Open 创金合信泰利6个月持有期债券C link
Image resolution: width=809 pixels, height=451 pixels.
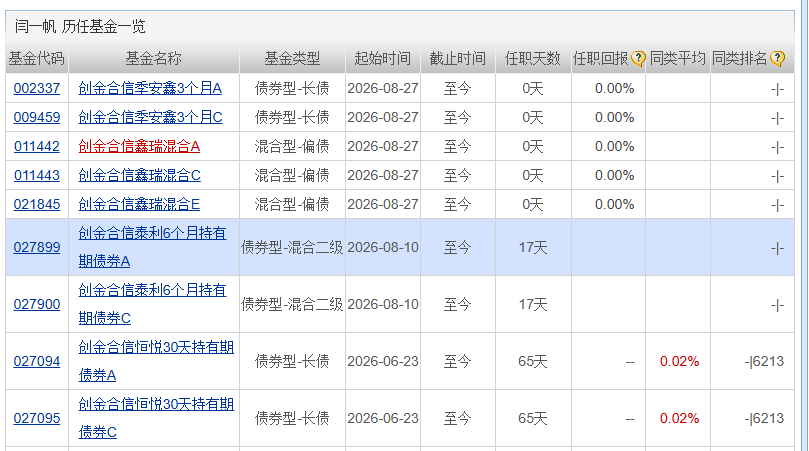[x=152, y=304]
